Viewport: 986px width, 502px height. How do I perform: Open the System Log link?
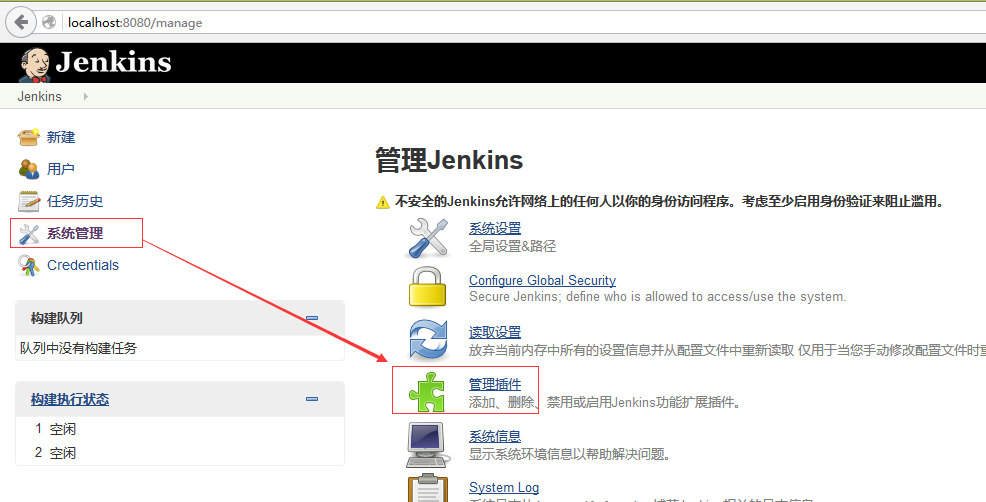tap(504, 488)
